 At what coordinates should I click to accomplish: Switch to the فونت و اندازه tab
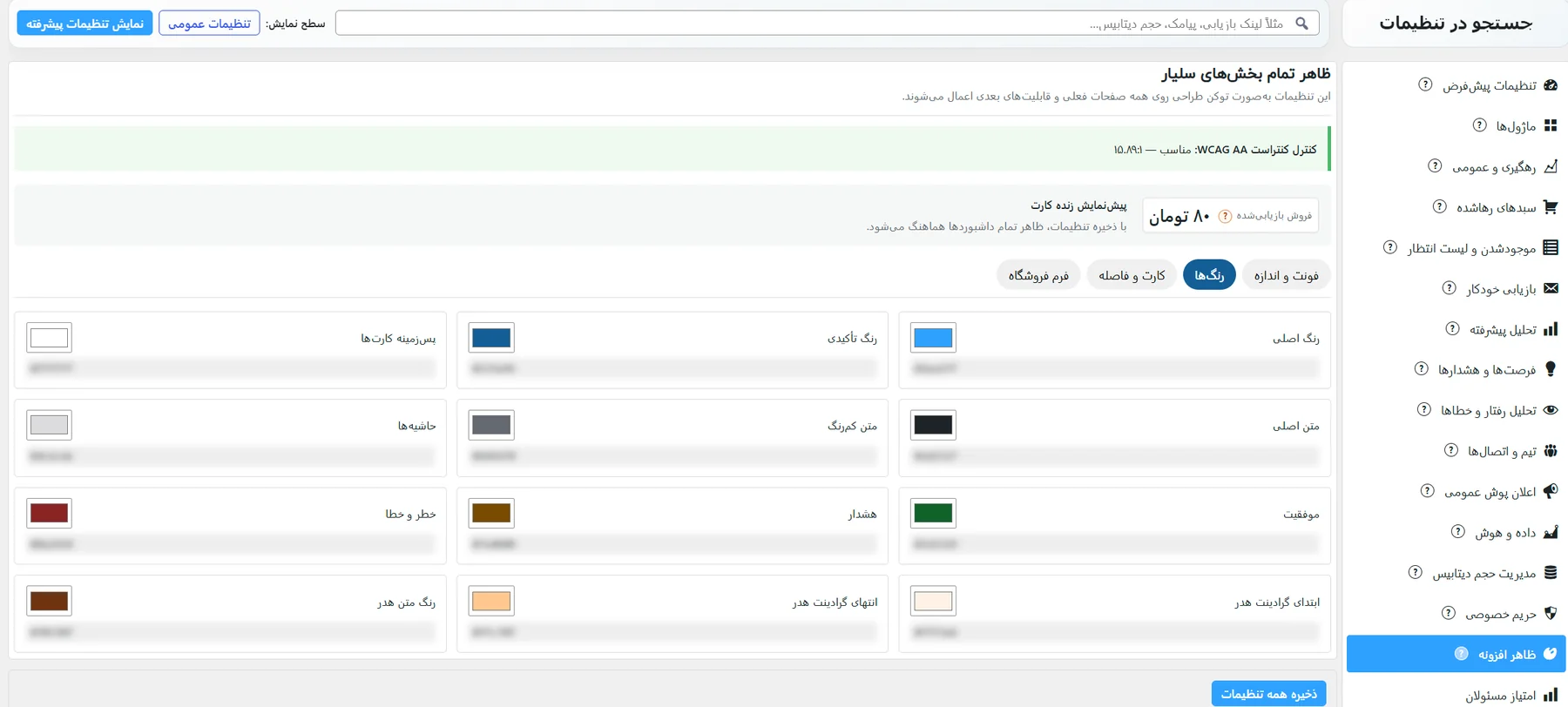click(x=1286, y=275)
